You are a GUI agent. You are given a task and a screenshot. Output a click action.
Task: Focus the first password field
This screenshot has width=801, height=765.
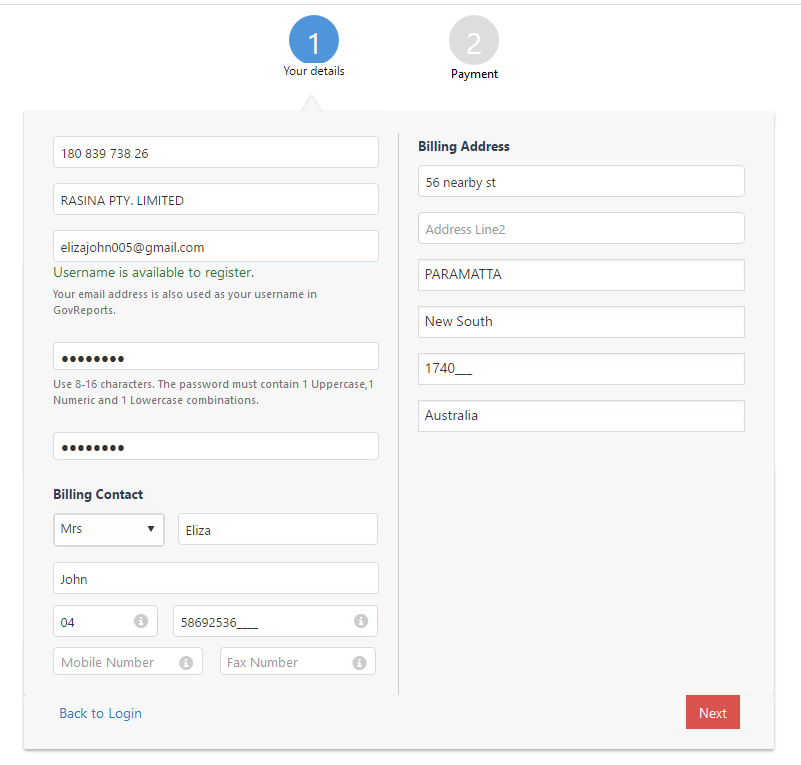click(x=216, y=357)
